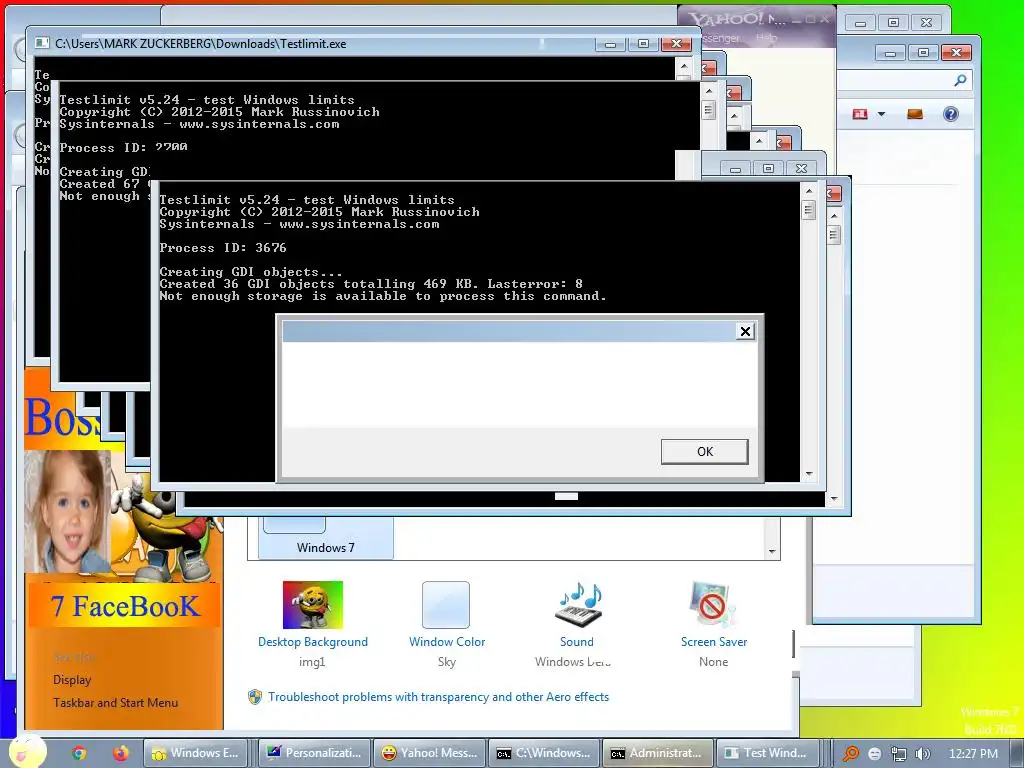Click the Process ID: 3676 console line

pos(223,248)
